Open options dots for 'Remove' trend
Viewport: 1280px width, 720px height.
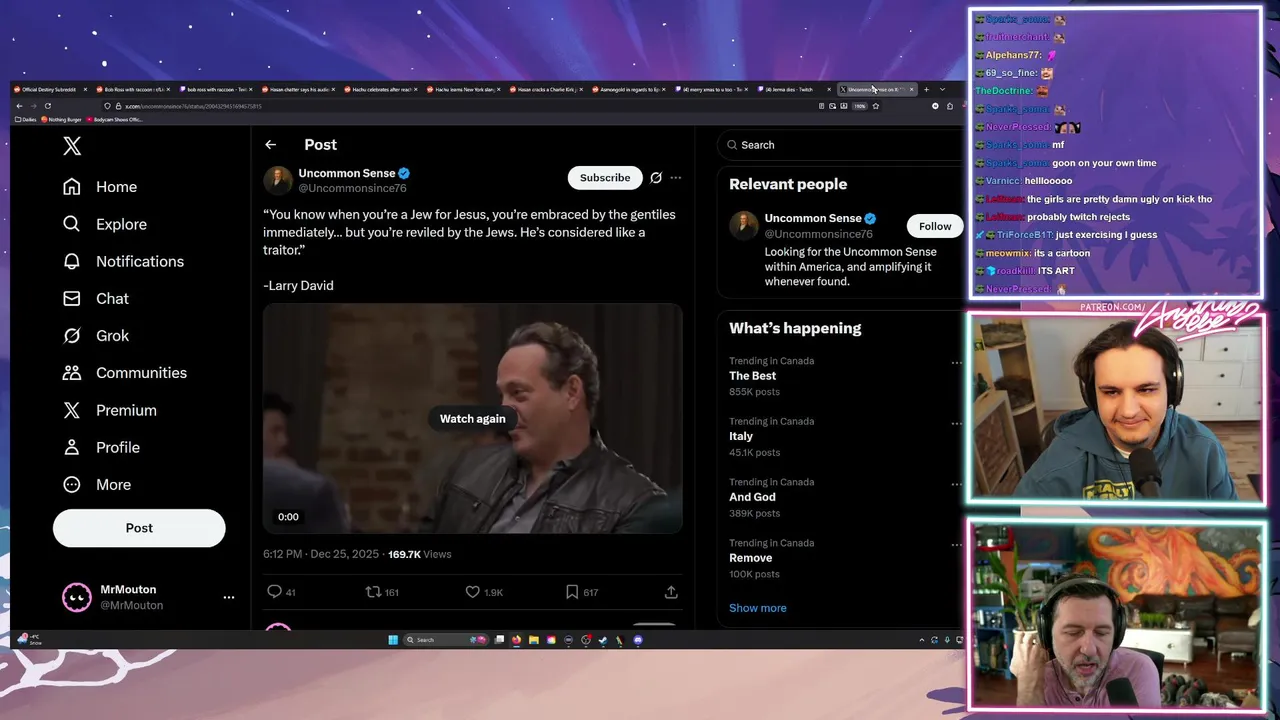click(x=956, y=546)
